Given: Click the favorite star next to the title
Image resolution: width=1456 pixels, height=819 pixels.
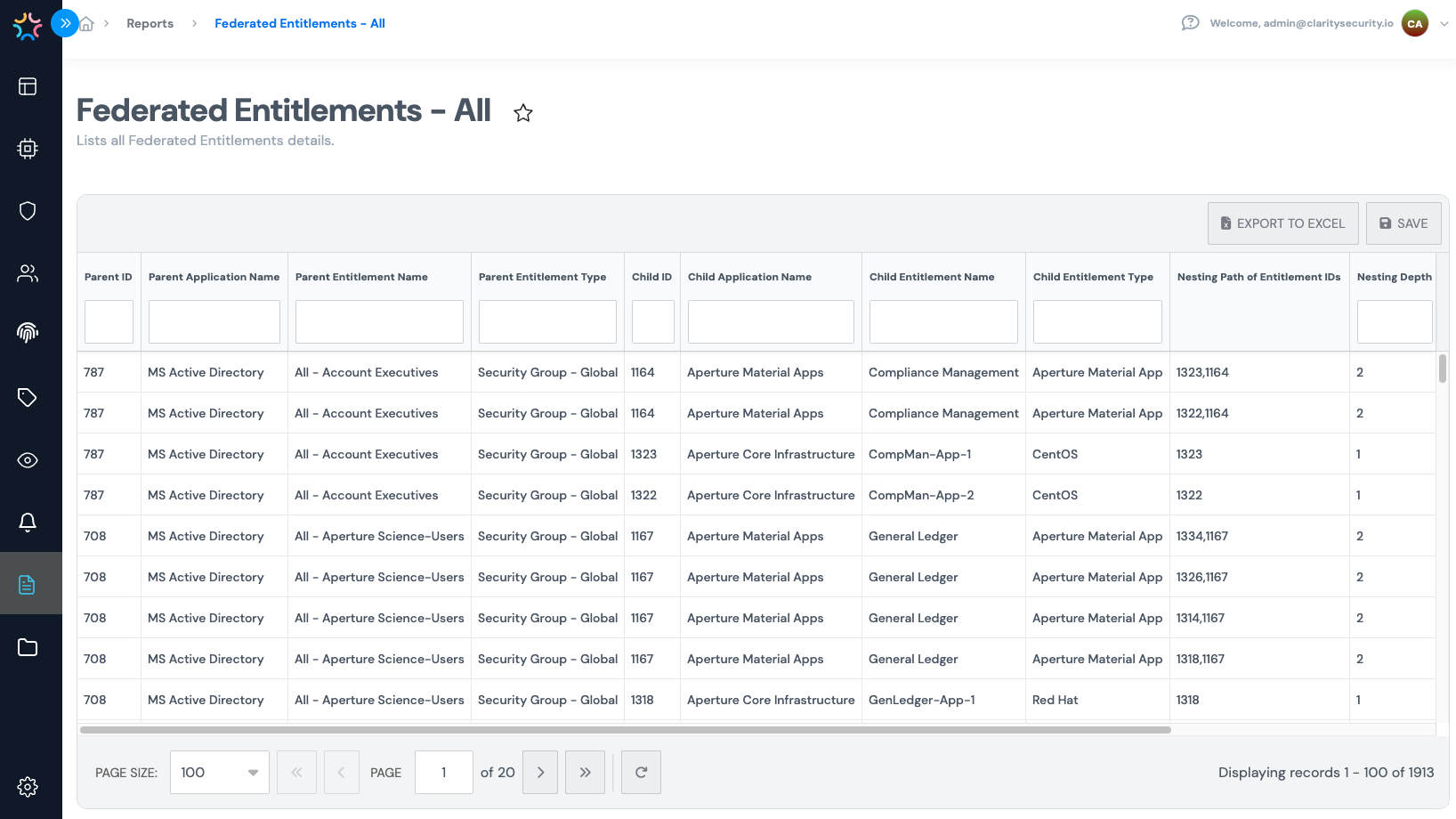Looking at the screenshot, I should 523,113.
